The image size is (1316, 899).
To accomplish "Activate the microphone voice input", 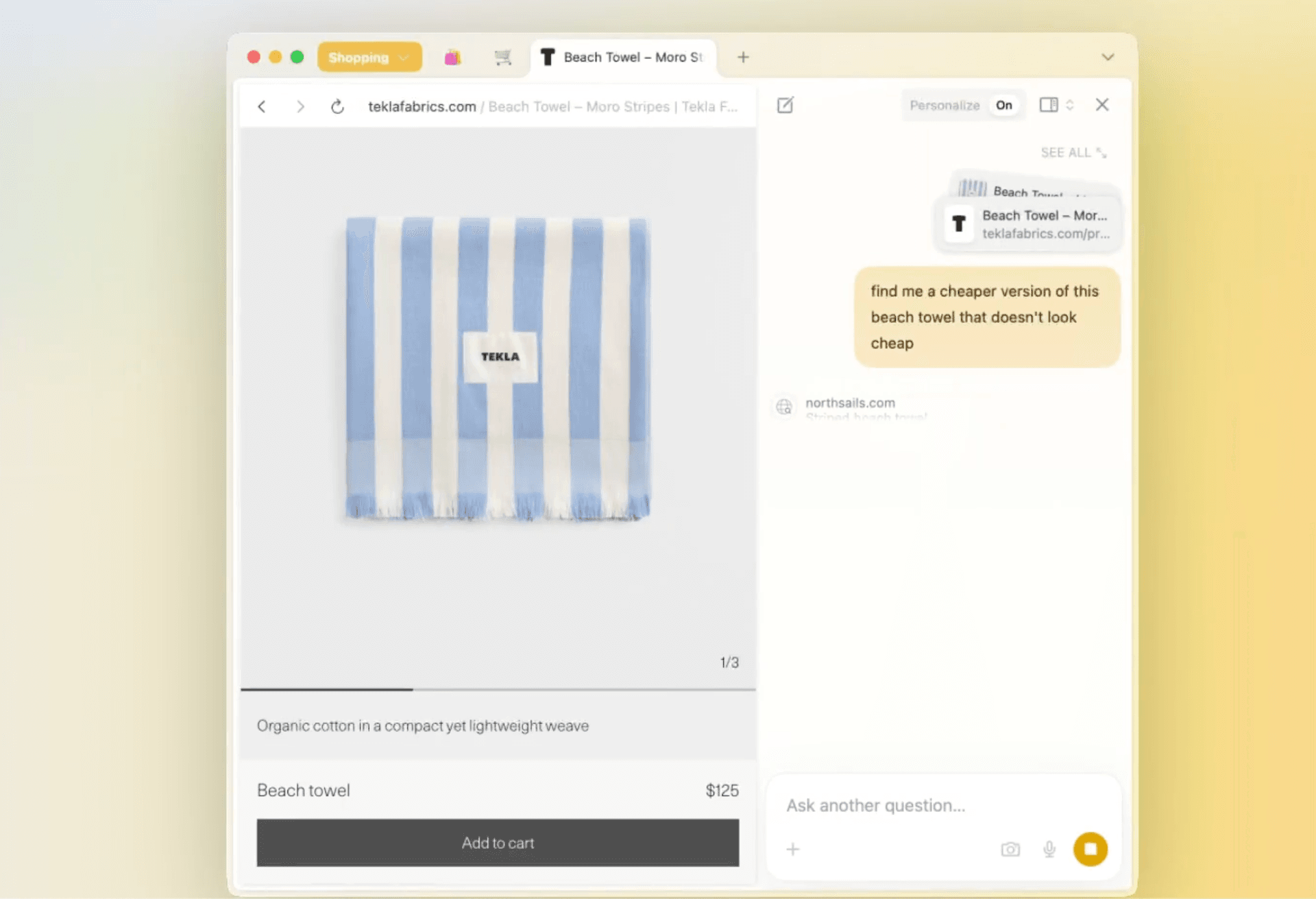I will [1049, 850].
